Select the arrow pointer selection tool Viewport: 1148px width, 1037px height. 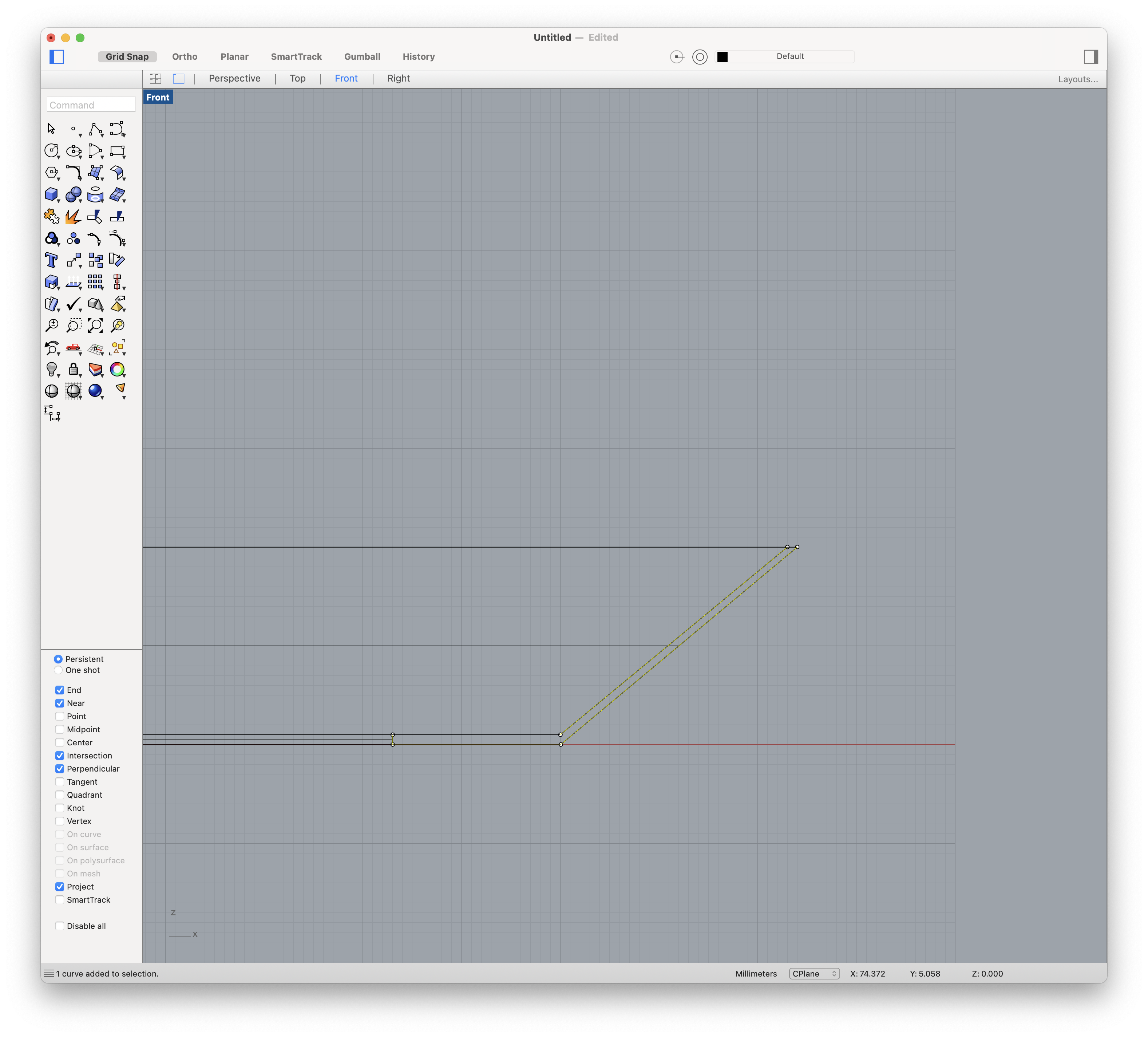(51, 129)
